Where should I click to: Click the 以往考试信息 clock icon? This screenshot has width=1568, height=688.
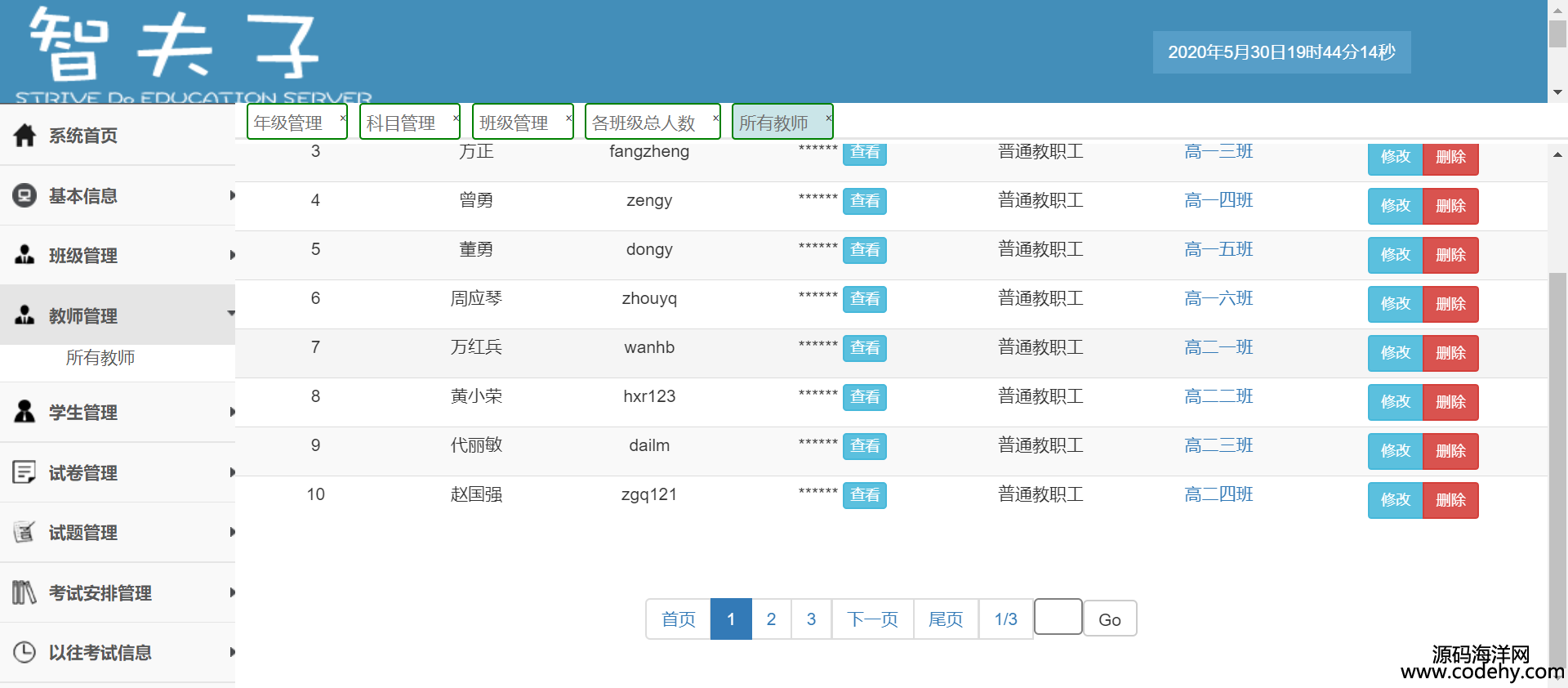tap(24, 652)
